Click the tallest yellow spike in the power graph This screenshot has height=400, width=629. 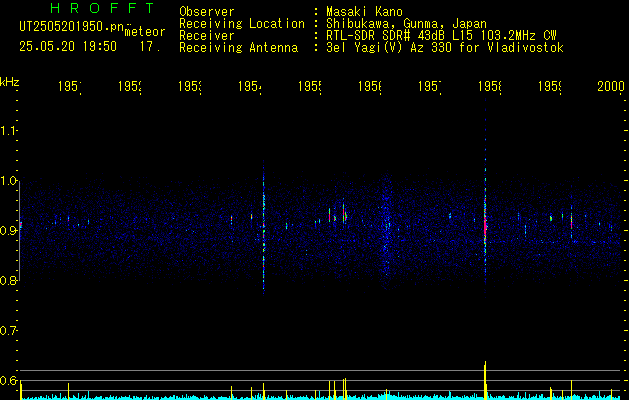pyautogui.click(x=485, y=379)
